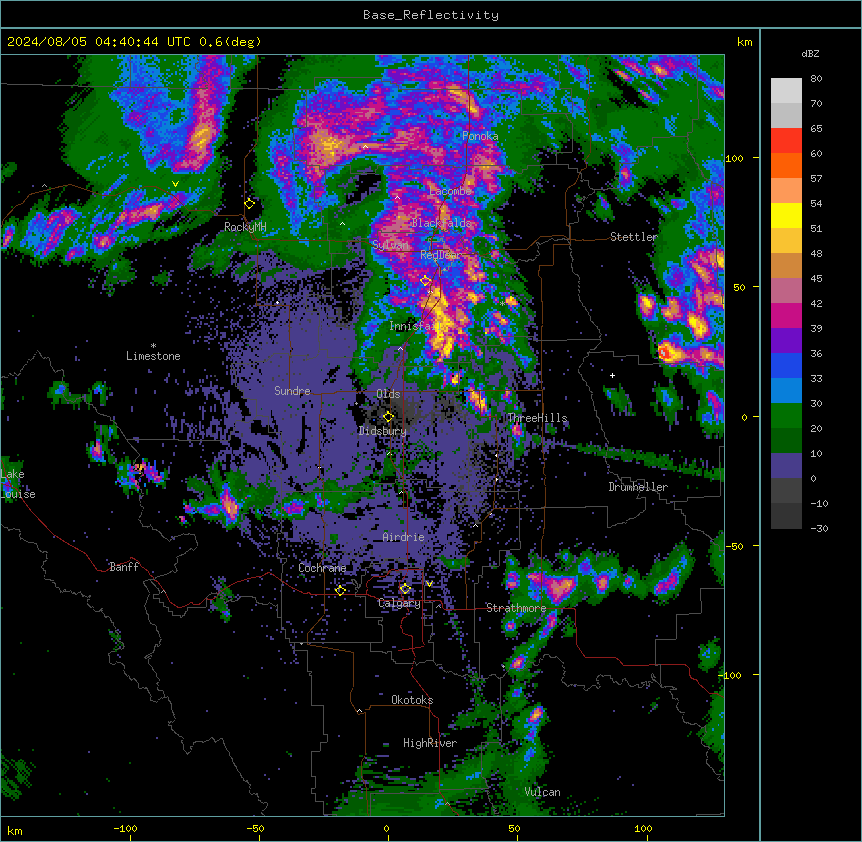Viewport: 862px width, 842px height.
Task: Select the magenta 42 dBZ legend swatch
Action: pyautogui.click(x=786, y=315)
